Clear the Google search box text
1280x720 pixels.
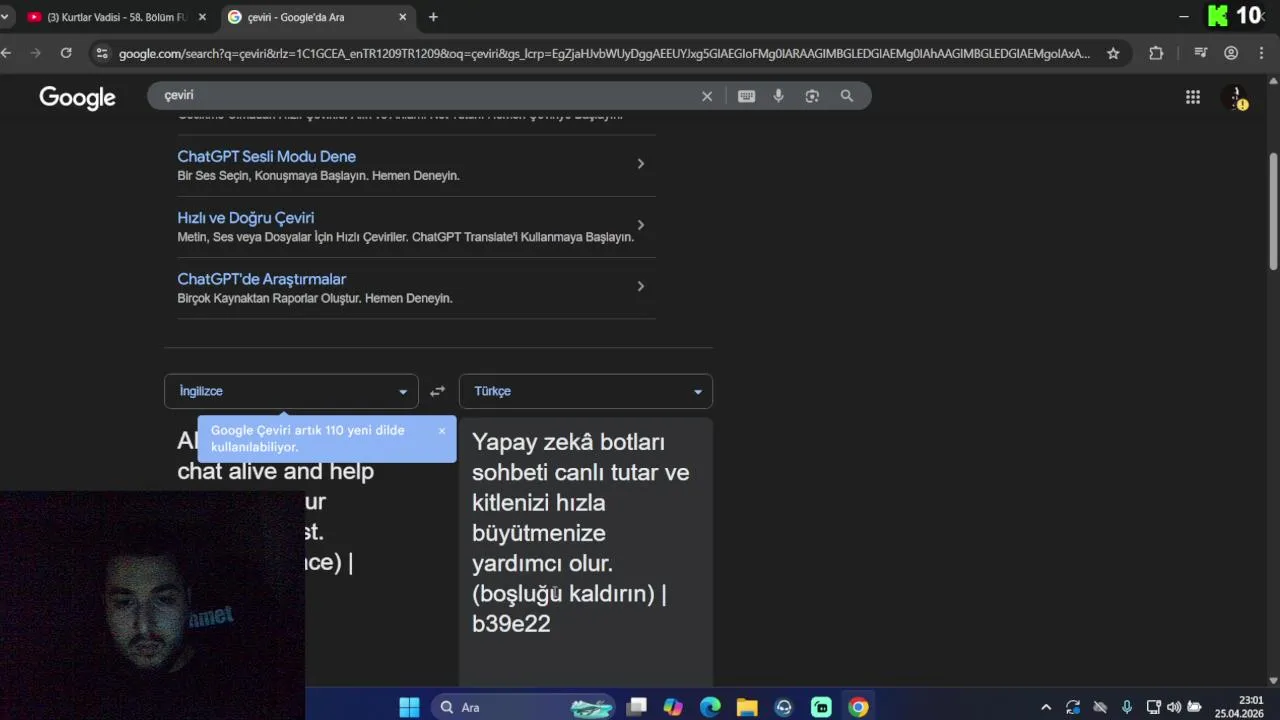(x=707, y=96)
